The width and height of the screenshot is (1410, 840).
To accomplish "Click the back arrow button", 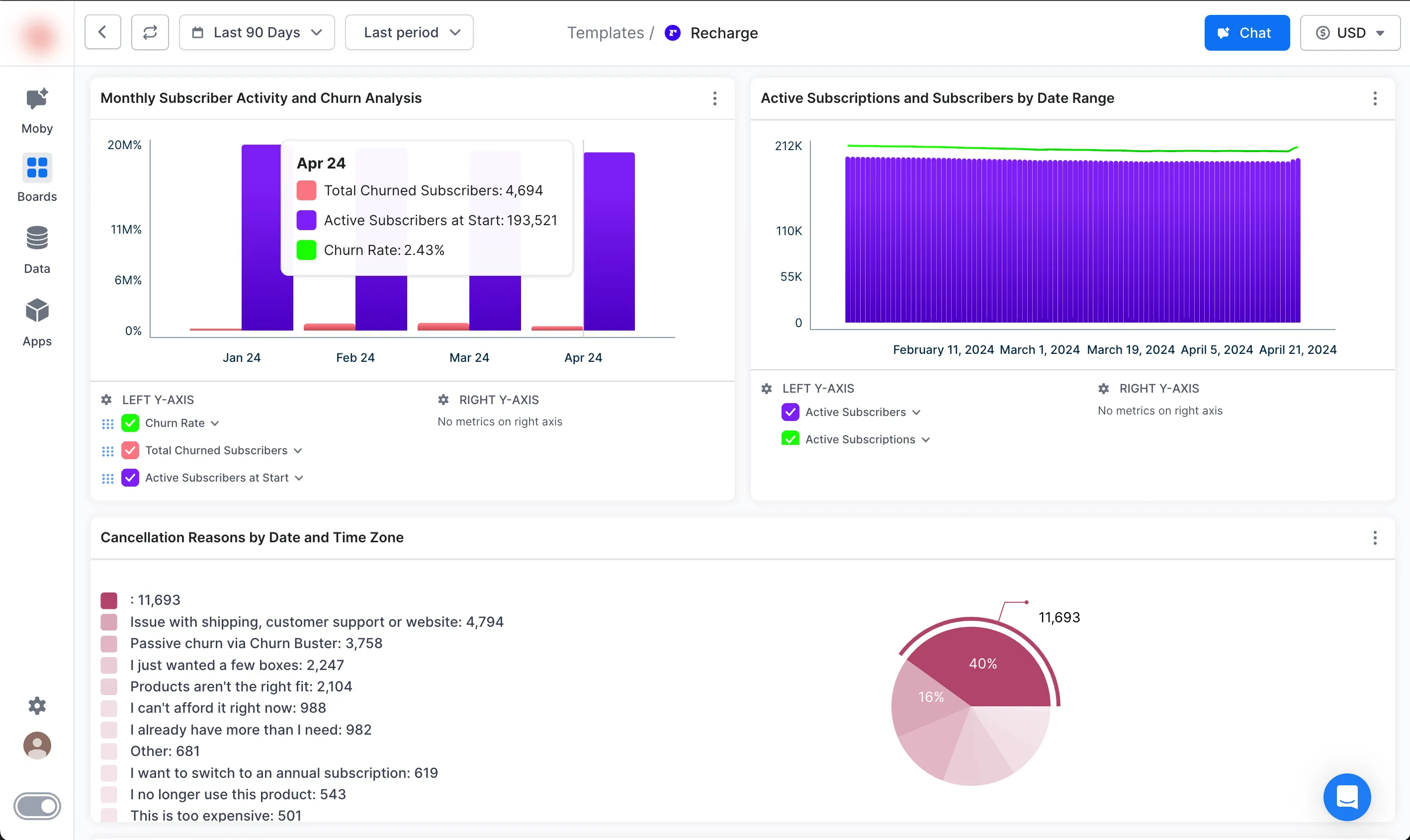I will (x=102, y=32).
